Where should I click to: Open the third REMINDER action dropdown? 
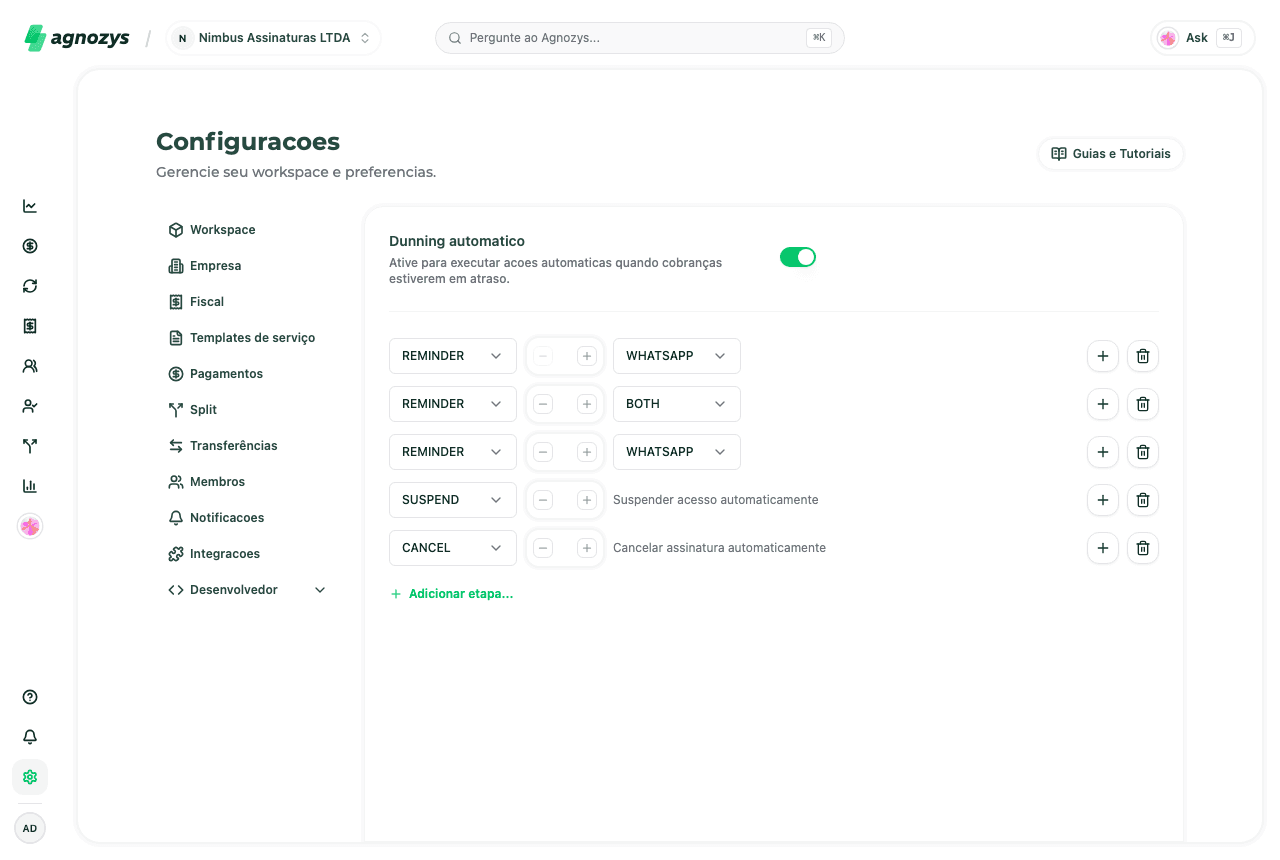453,452
